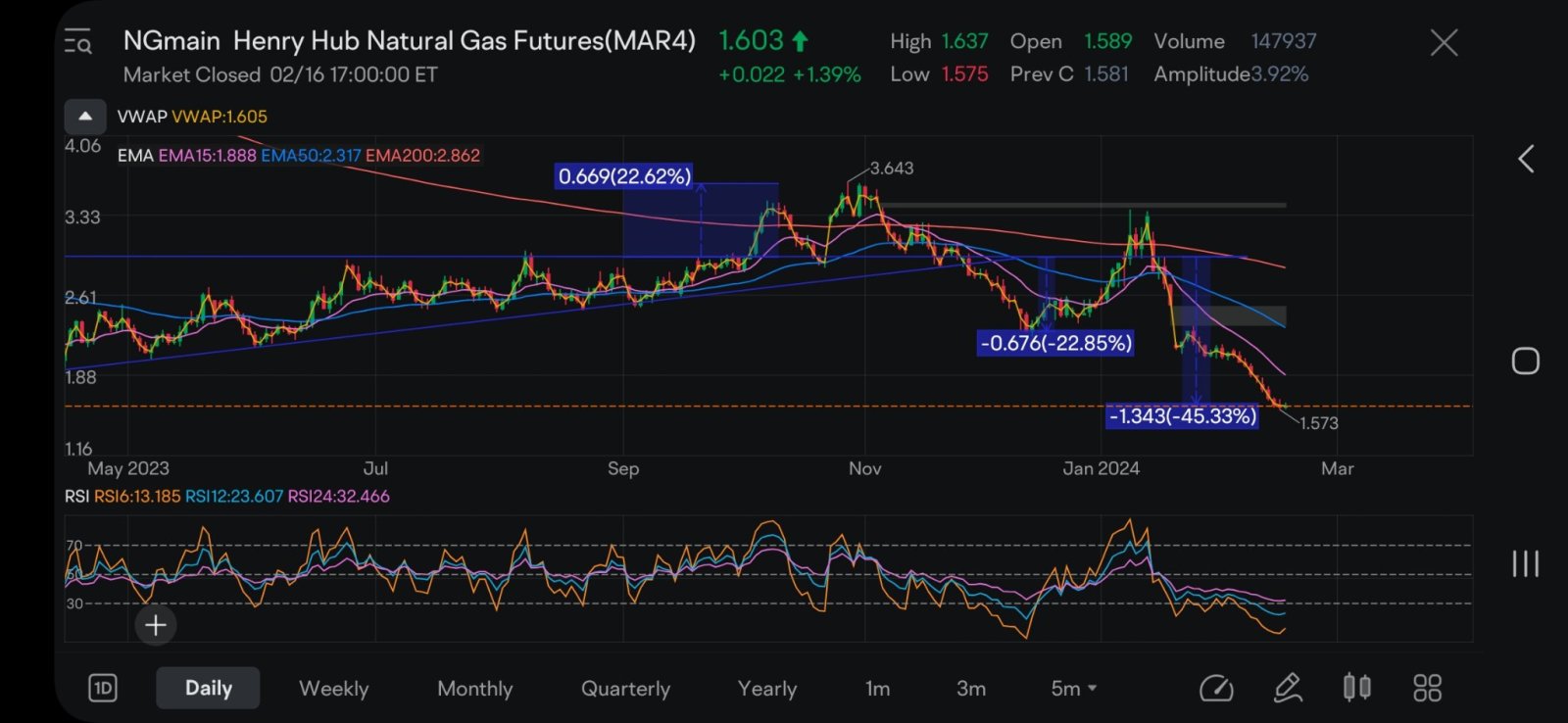Open the symbol search list icon

point(77,42)
